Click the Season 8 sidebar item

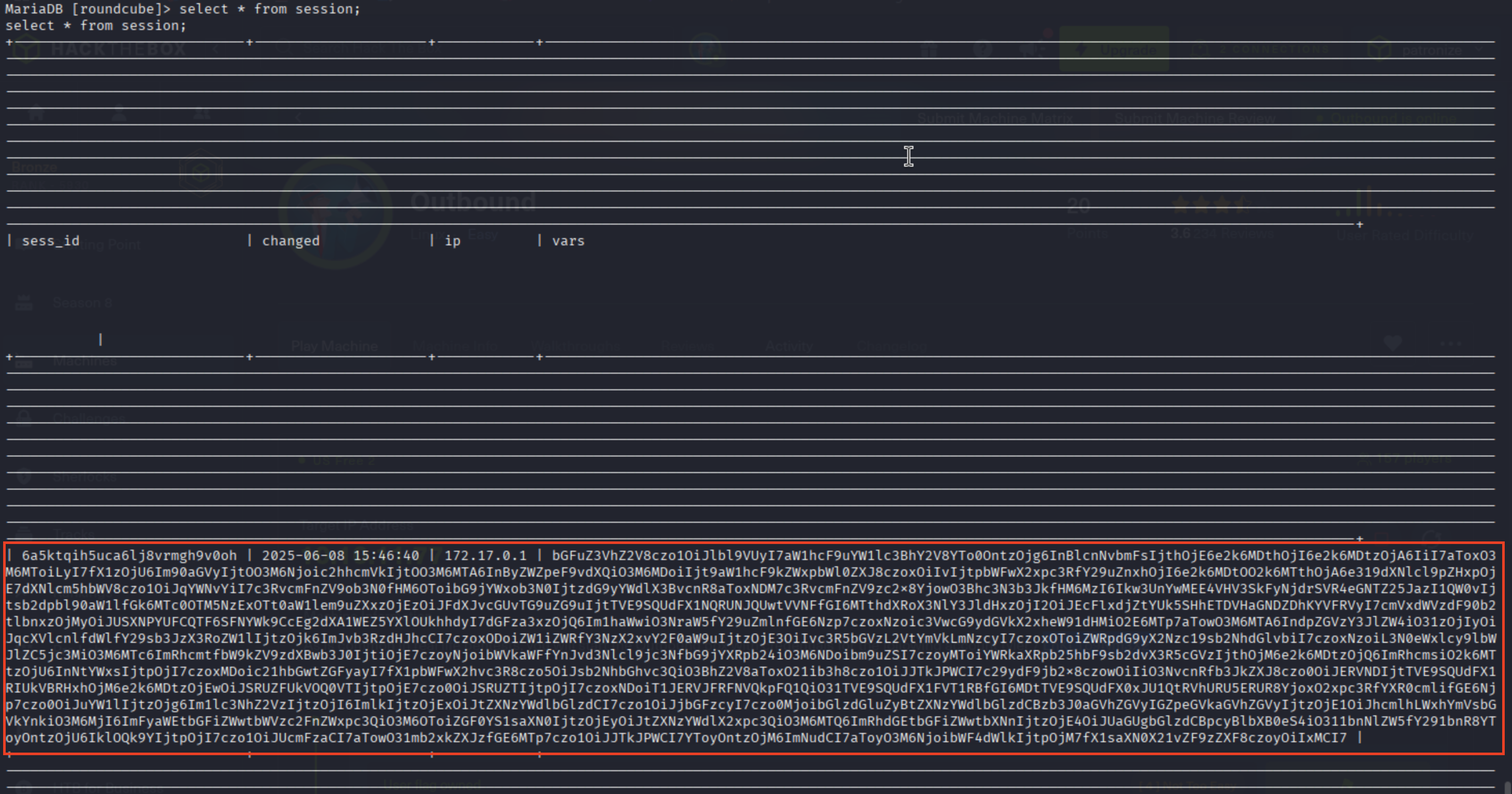click(82, 303)
